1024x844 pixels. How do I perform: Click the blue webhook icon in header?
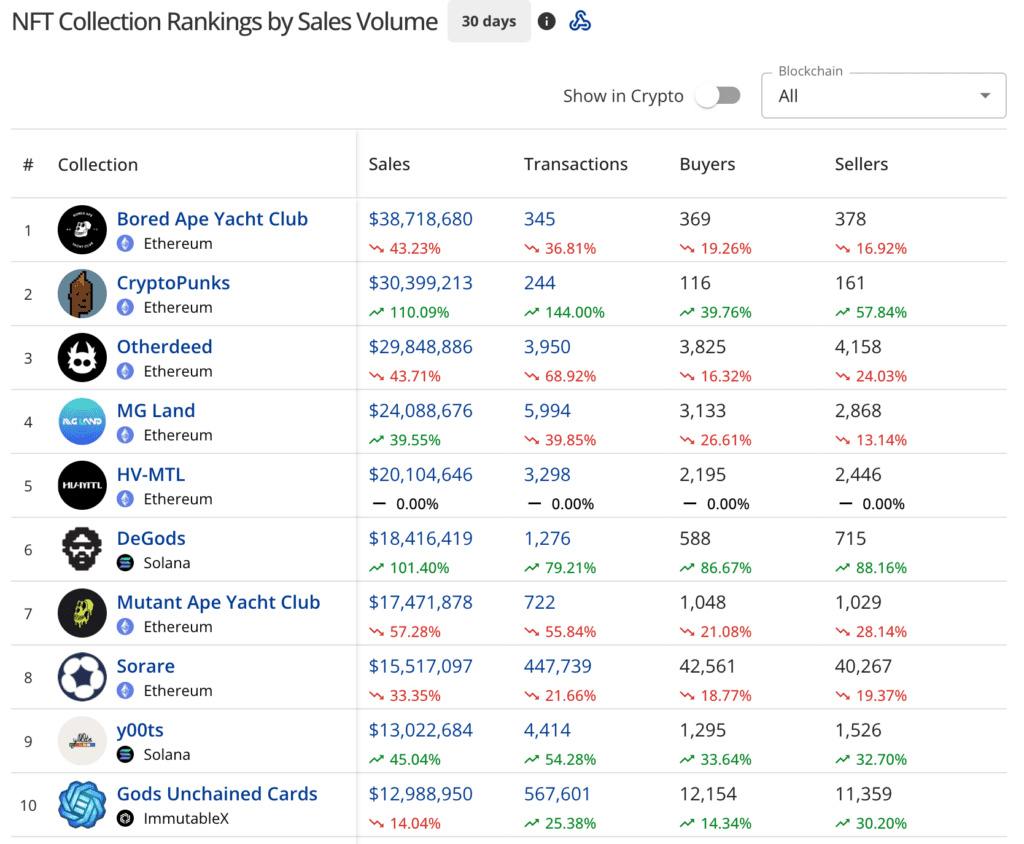coord(580,21)
